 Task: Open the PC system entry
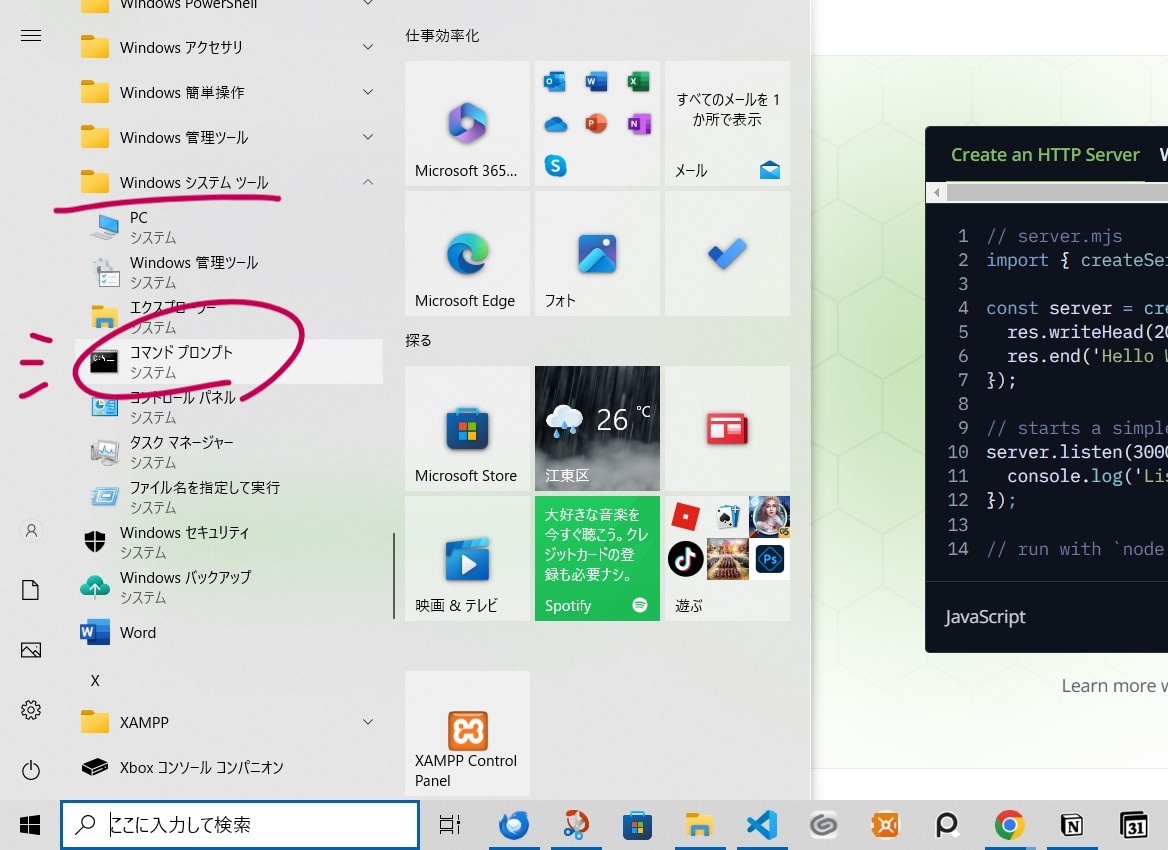[229, 226]
